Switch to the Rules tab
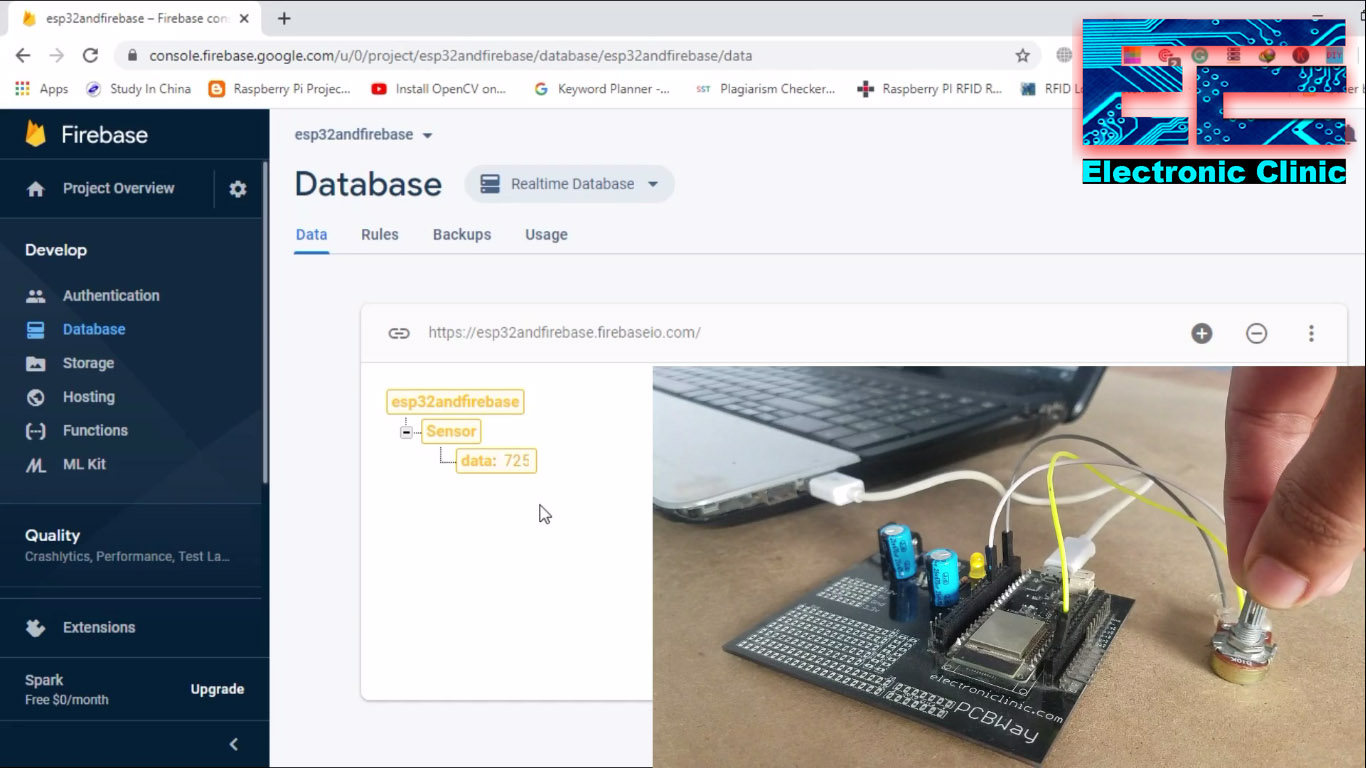Image resolution: width=1366 pixels, height=768 pixels. pyautogui.click(x=379, y=234)
